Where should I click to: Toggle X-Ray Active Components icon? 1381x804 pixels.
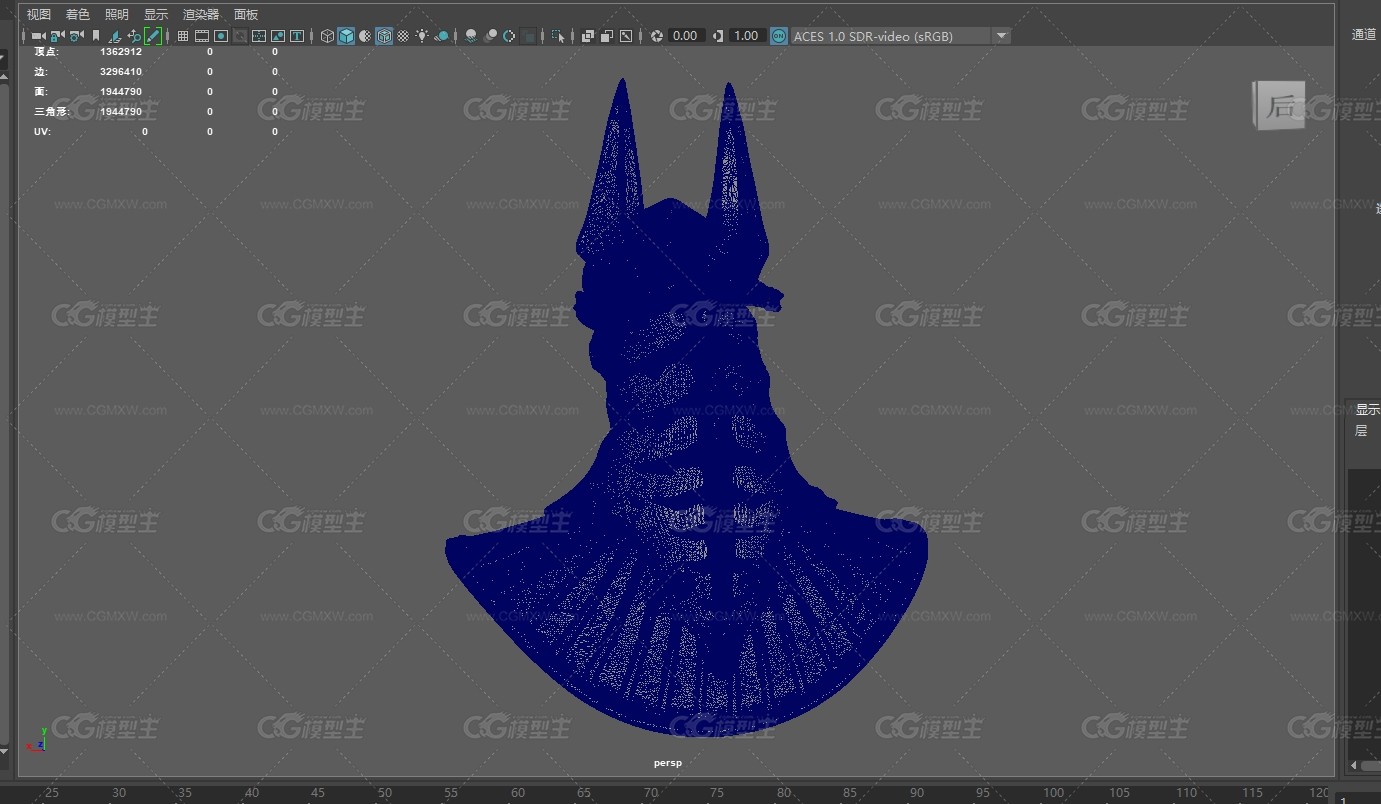[607, 36]
